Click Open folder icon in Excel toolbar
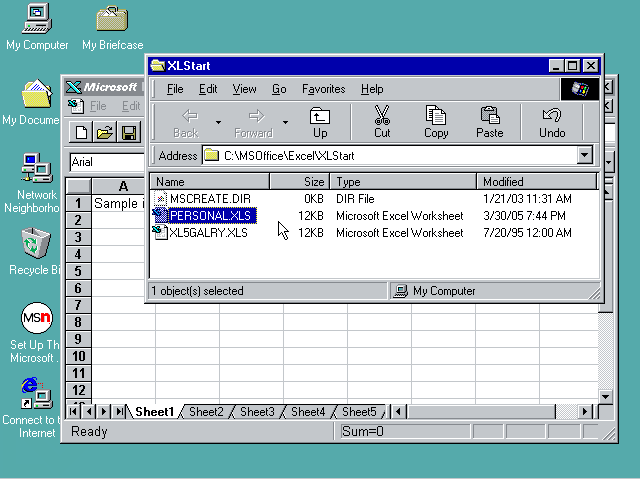640x480 pixels. pyautogui.click(x=105, y=133)
